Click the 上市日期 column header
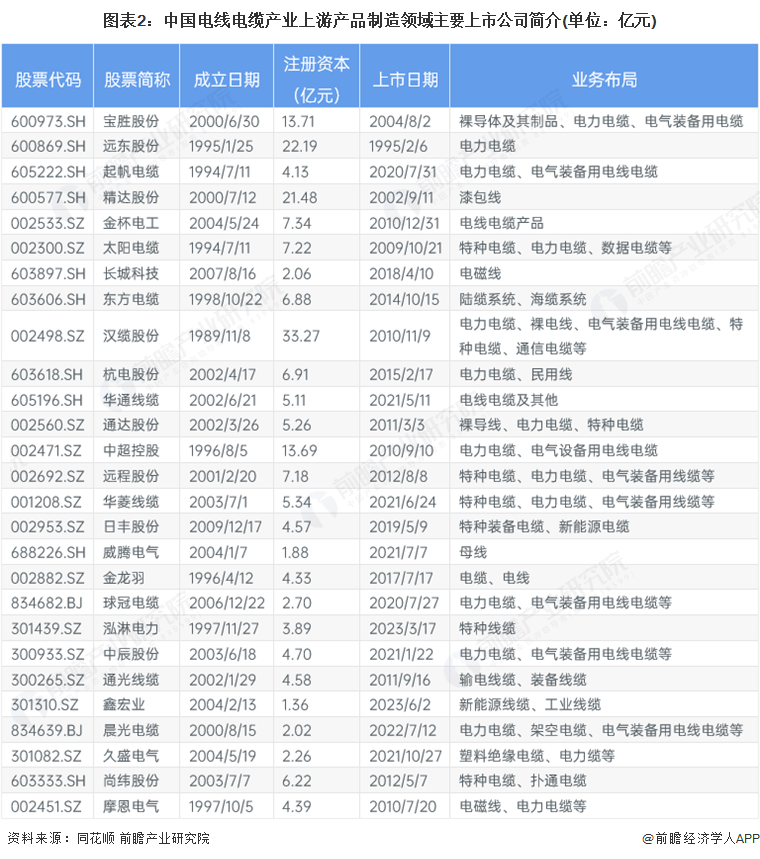This screenshot has height=859, width=760. [405, 80]
